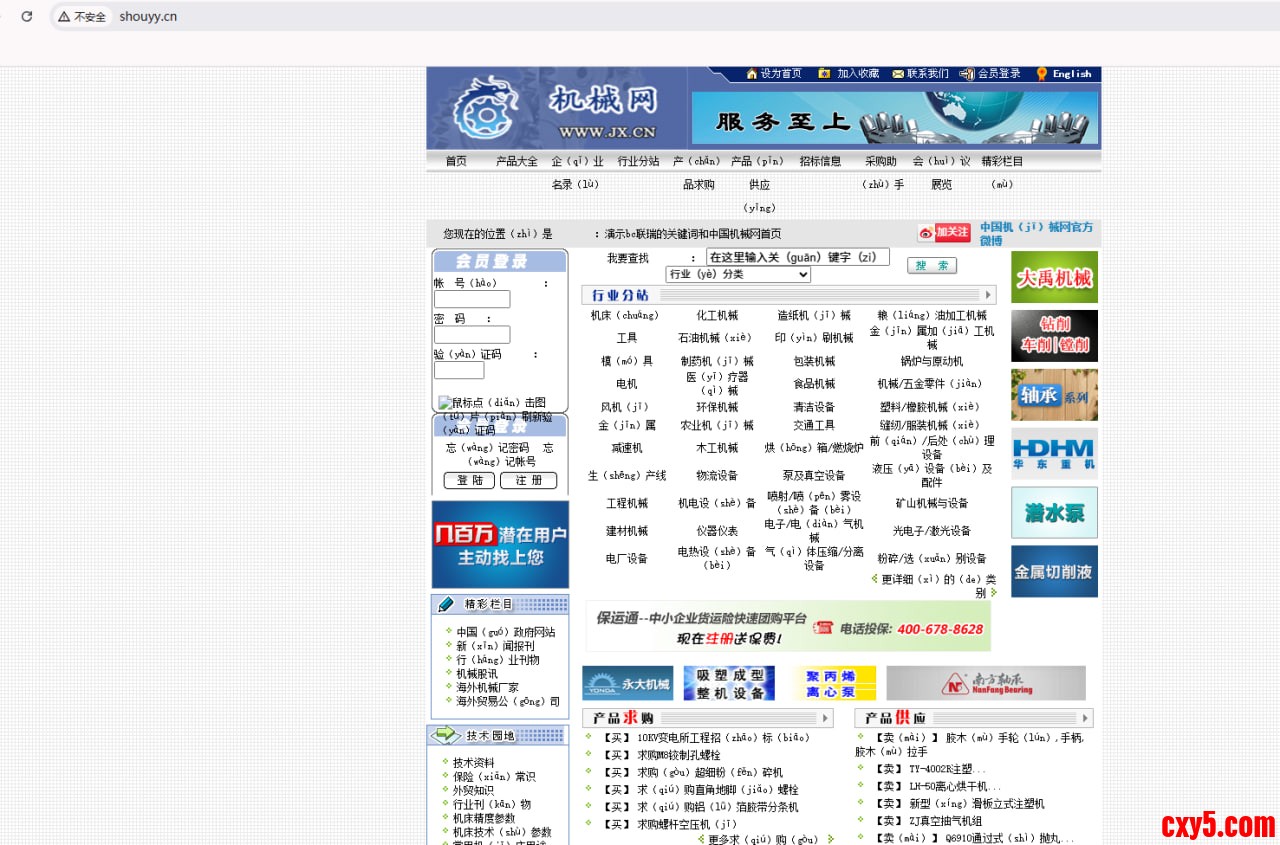
Task: Click the 机械网 dragon gear logo
Action: (485, 108)
